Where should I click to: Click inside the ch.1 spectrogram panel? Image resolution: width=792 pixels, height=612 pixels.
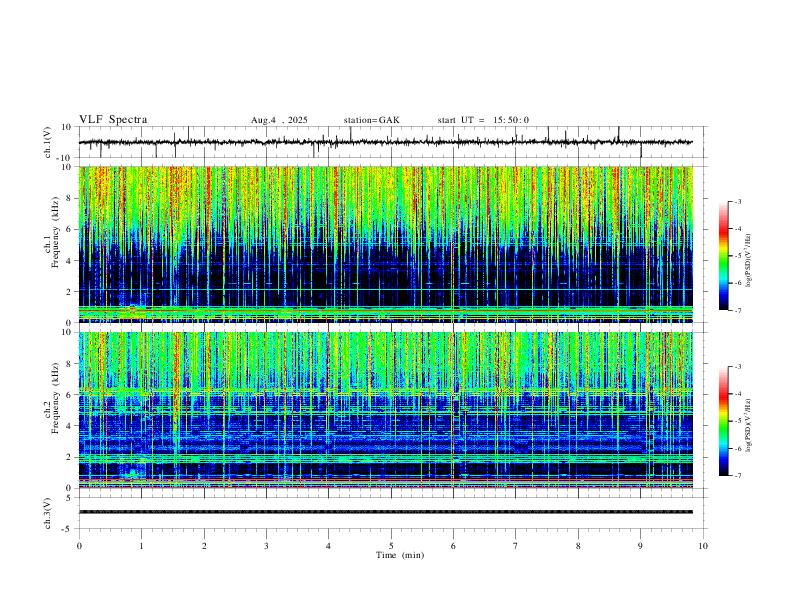(385, 244)
